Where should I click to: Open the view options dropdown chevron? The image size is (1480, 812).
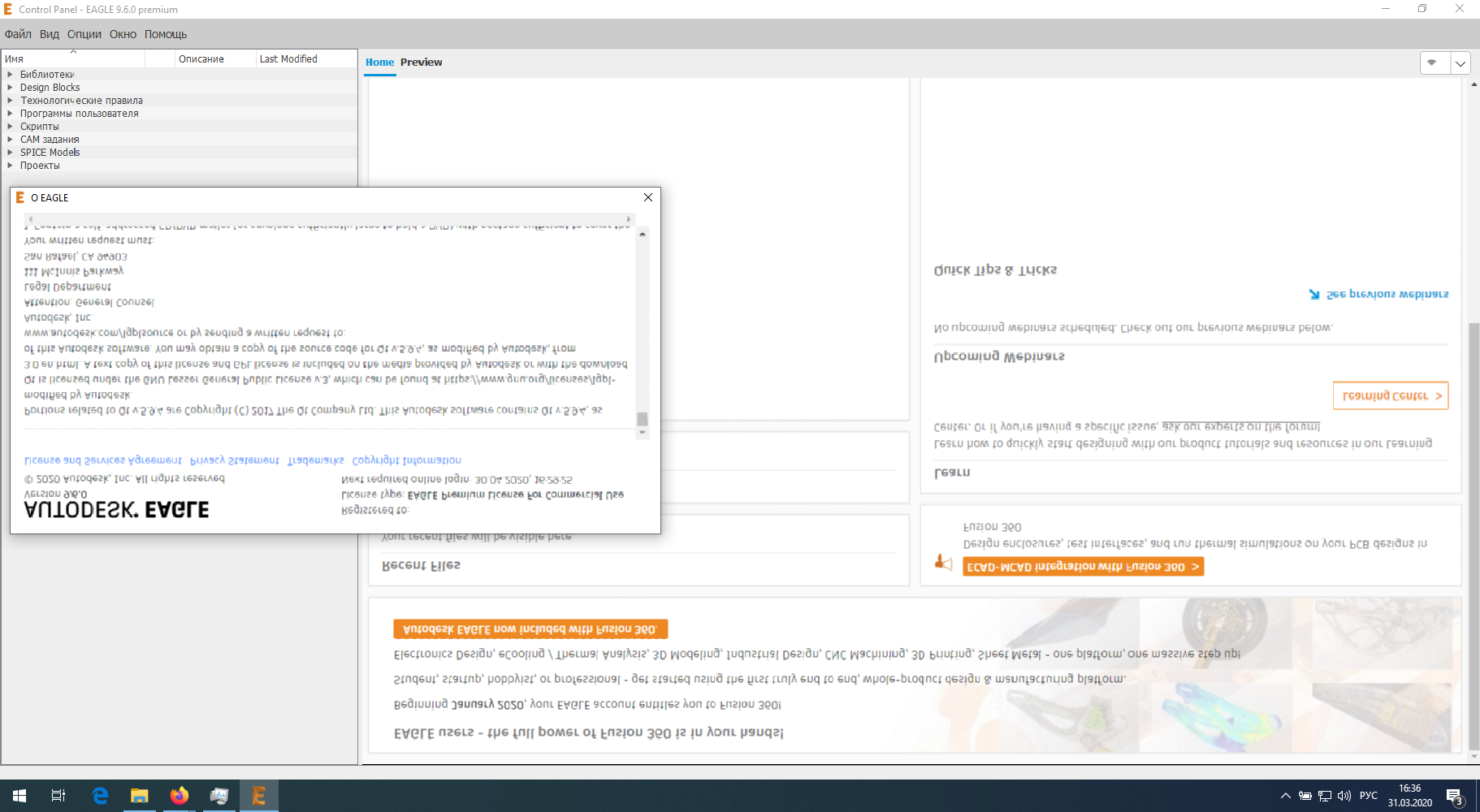[x=1460, y=63]
